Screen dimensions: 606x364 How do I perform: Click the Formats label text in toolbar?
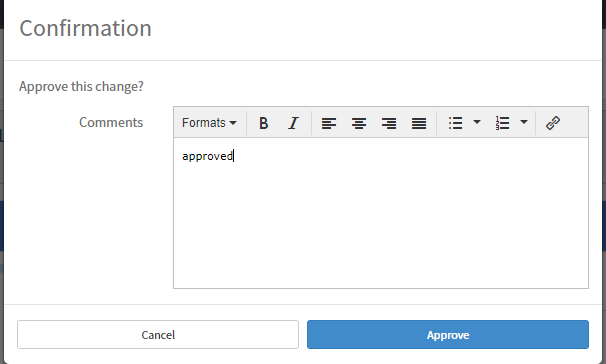[204, 123]
